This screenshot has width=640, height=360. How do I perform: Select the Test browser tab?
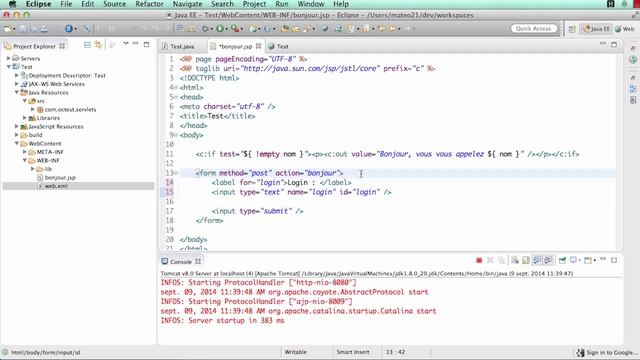pos(278,47)
